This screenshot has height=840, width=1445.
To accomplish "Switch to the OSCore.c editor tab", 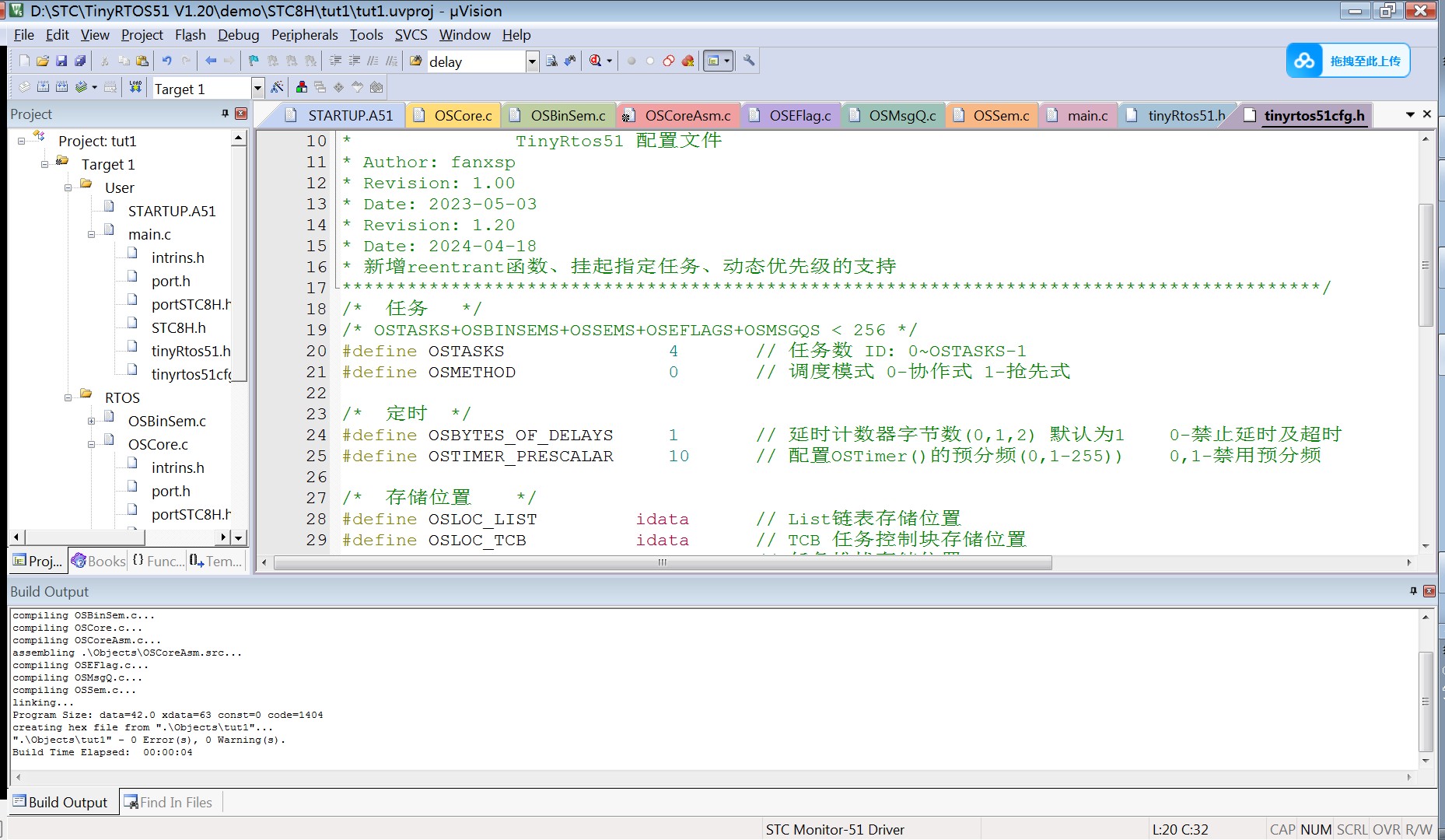I will tap(462, 116).
